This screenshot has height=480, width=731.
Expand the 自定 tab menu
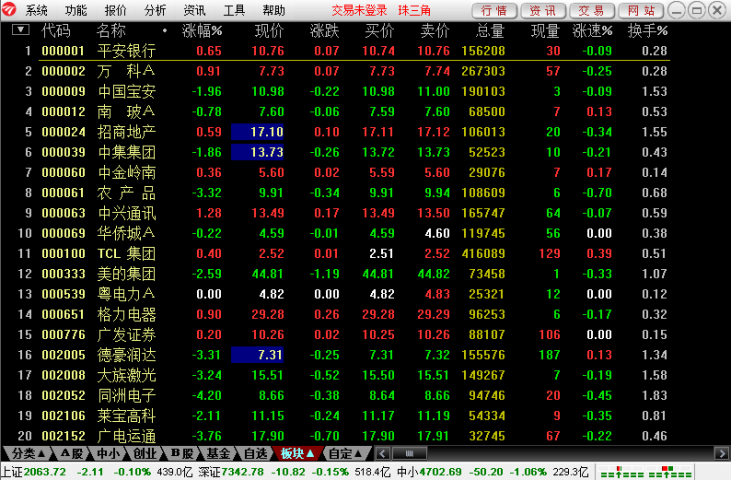click(x=346, y=454)
